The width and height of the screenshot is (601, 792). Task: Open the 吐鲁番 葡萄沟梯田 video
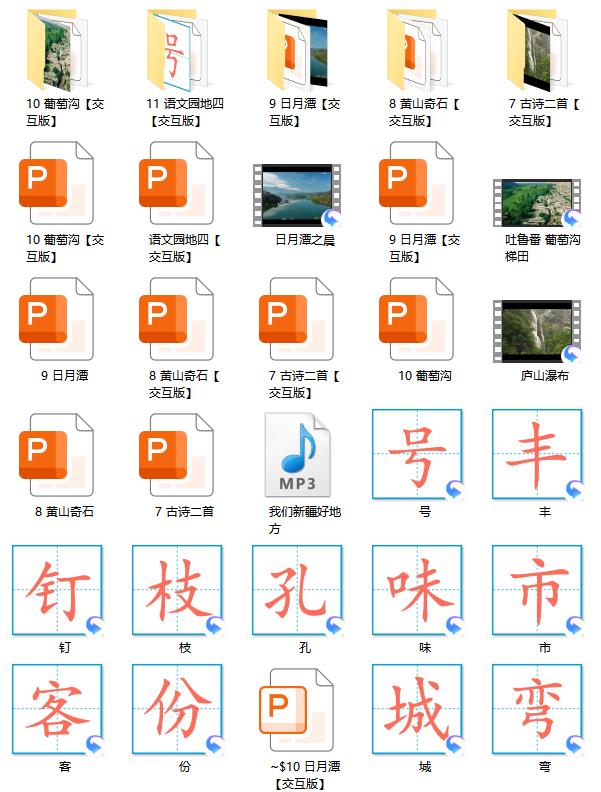(537, 201)
